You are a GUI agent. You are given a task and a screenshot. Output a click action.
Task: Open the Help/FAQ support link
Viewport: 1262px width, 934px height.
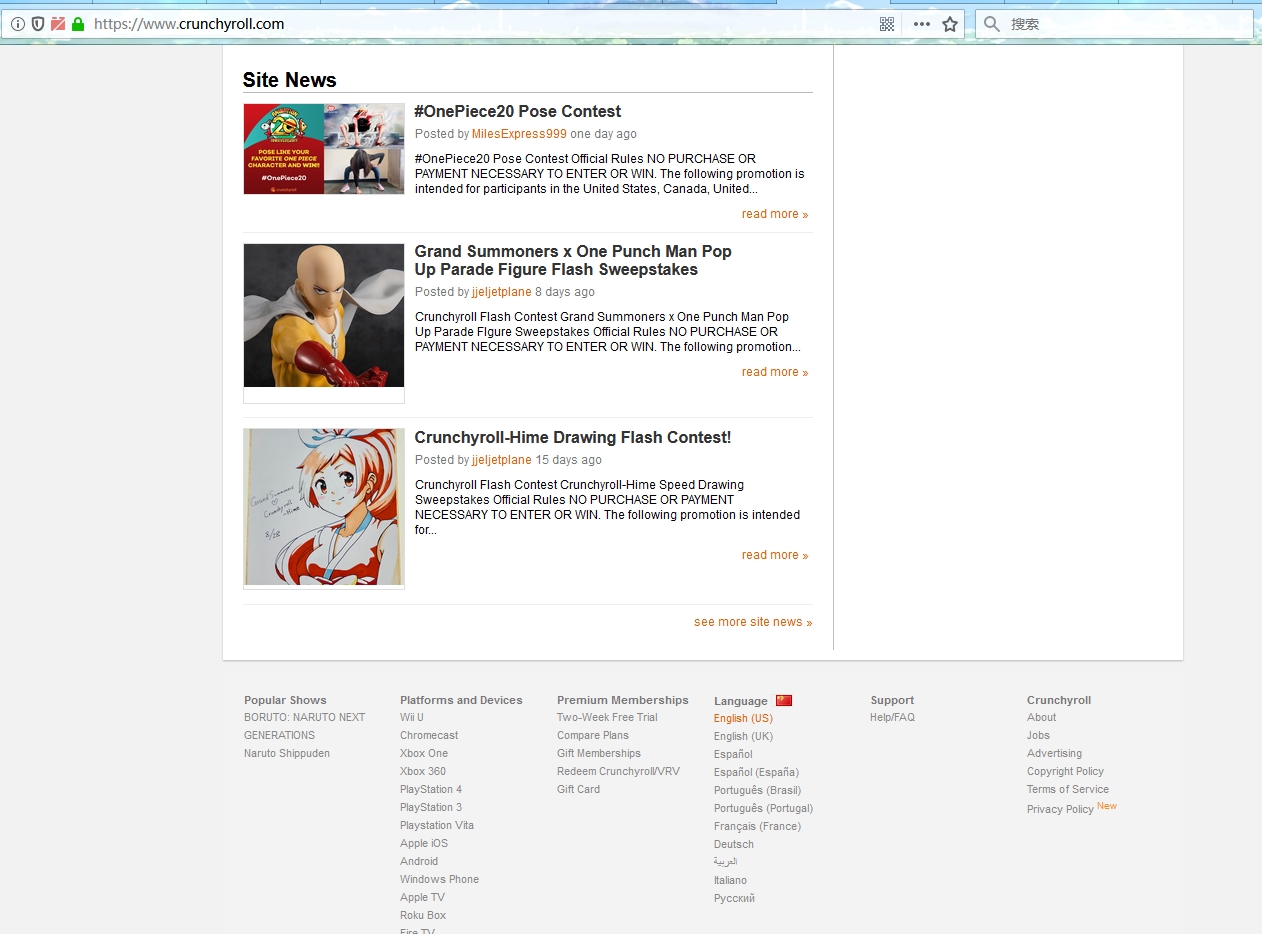[x=891, y=717]
